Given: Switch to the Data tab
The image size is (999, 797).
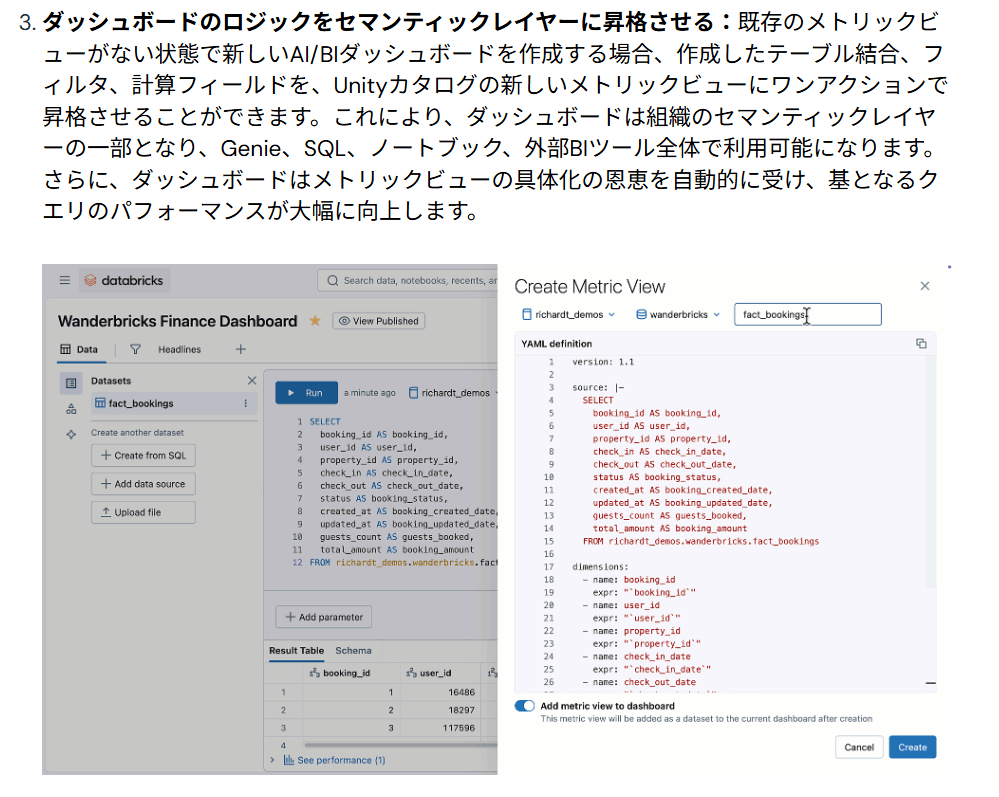Looking at the screenshot, I should pos(80,349).
